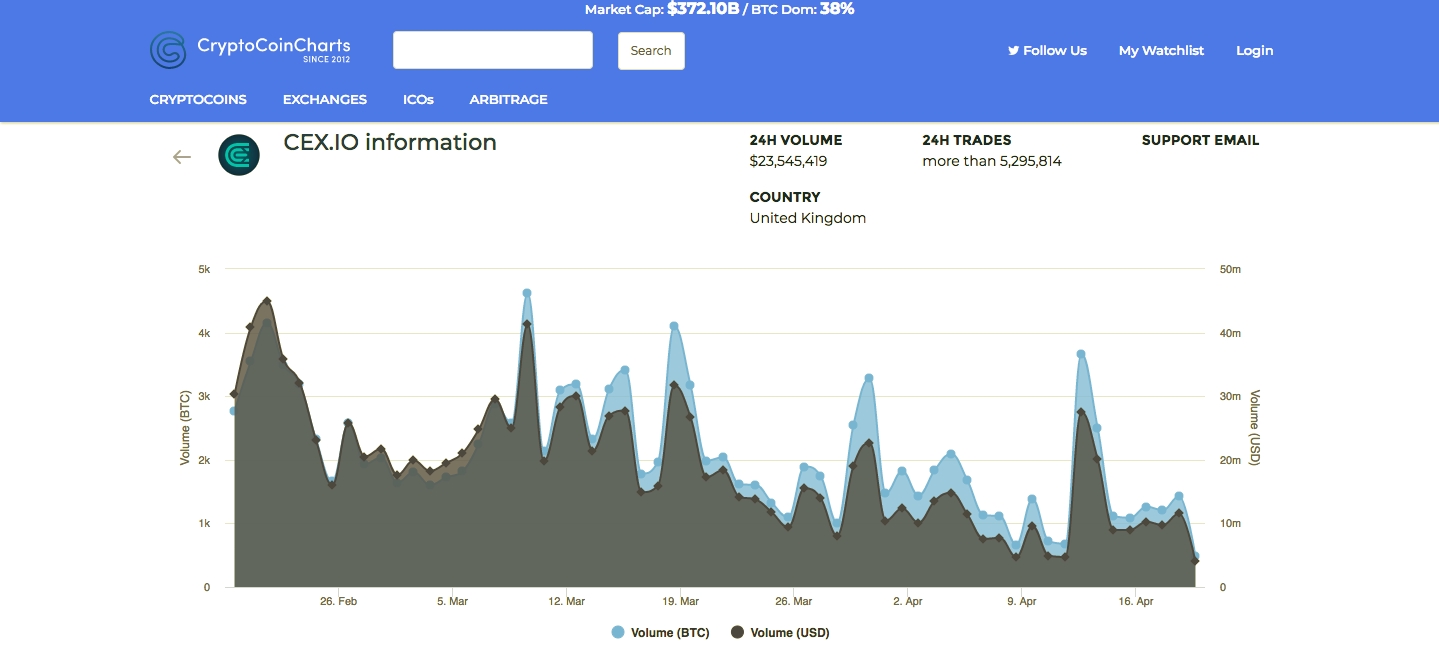Viewport: 1439px width, 659px height.
Task: Click the Volume (BTC) vertical axis title
Action: (185, 428)
